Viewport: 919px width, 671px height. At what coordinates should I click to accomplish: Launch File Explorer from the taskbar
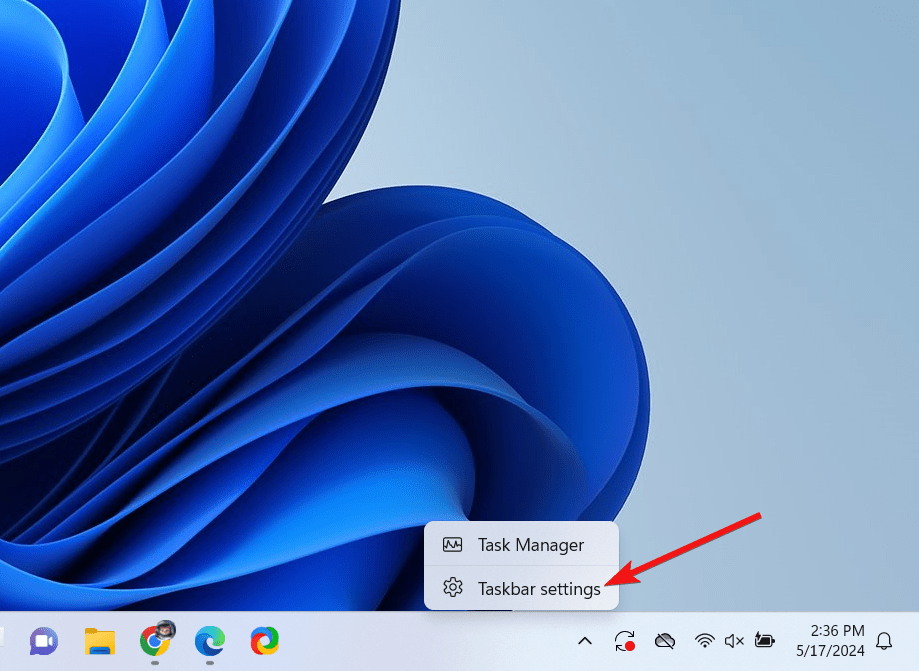coord(100,641)
